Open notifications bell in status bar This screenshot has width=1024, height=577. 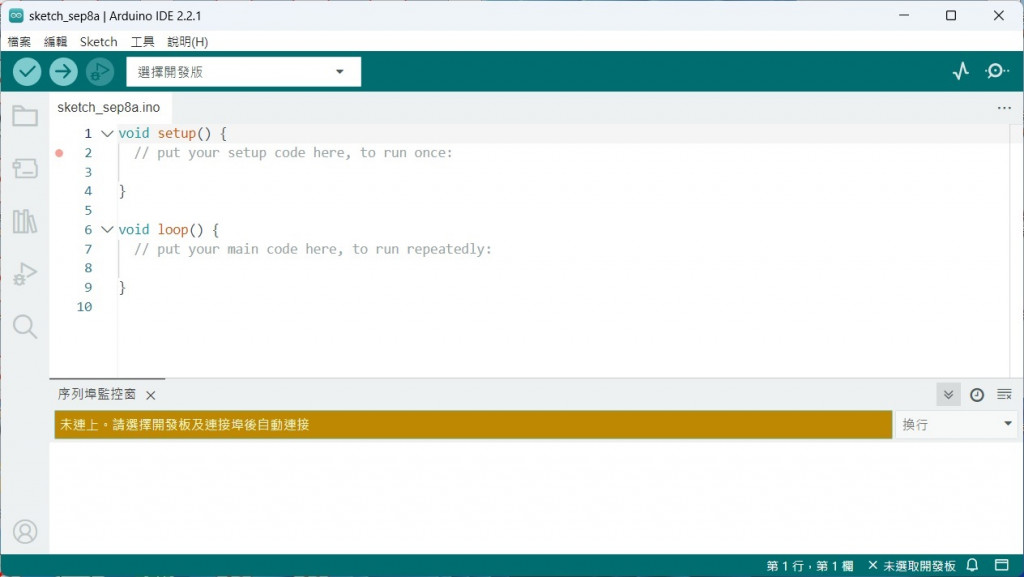pyautogui.click(x=972, y=565)
